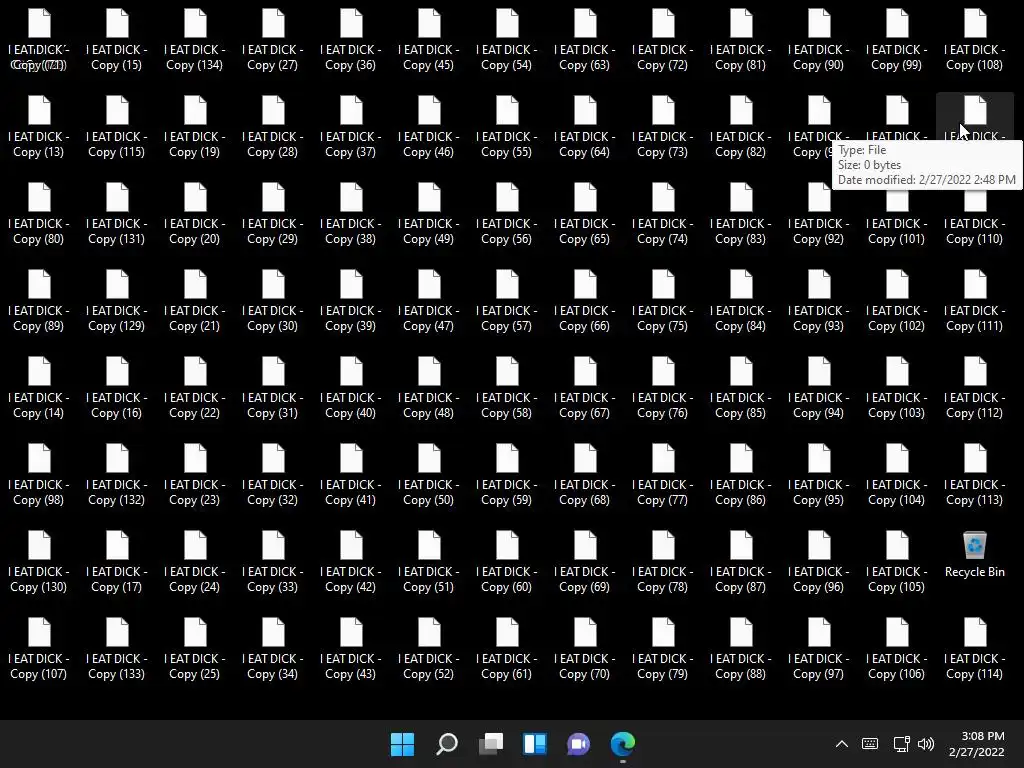
Task: Select the file labeled Copy (46)
Action: tap(429, 126)
